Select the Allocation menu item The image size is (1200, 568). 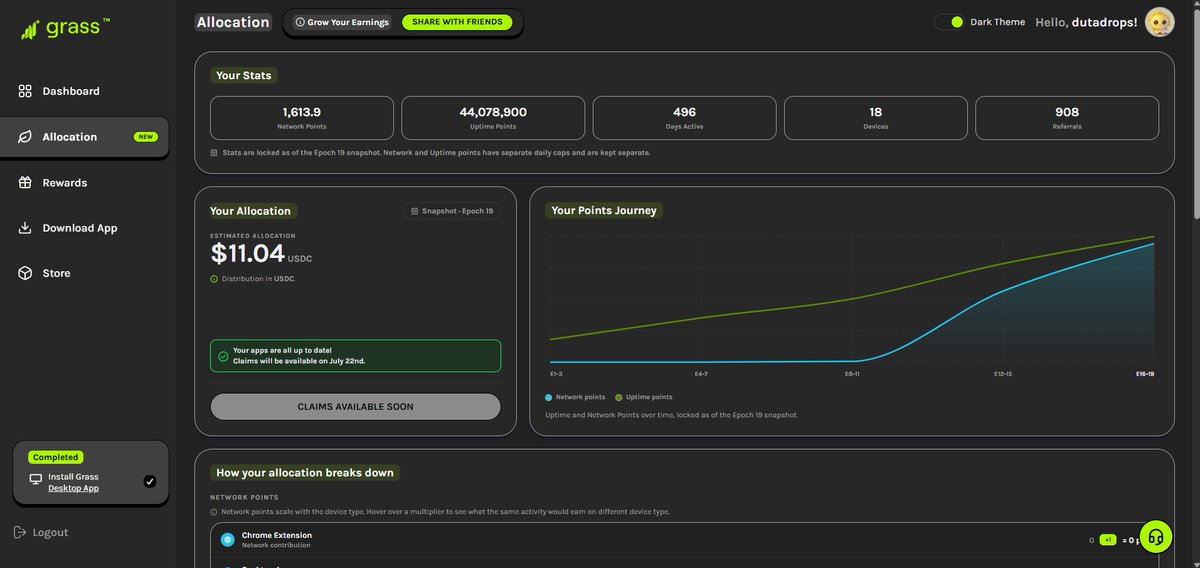(x=85, y=137)
